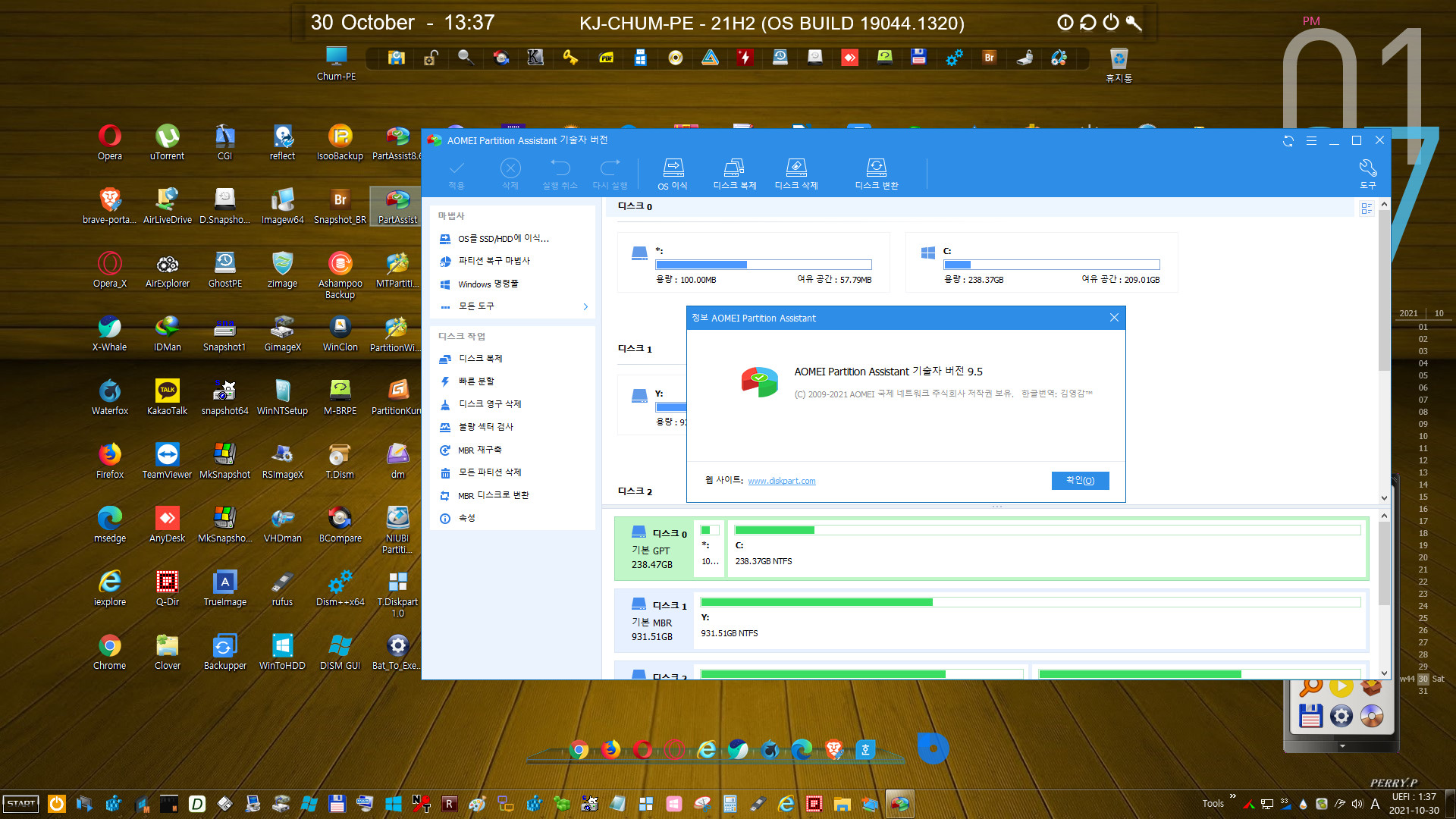Open WinNTSetup desktop icon
This screenshot has width=1456, height=819.
pyautogui.click(x=282, y=397)
